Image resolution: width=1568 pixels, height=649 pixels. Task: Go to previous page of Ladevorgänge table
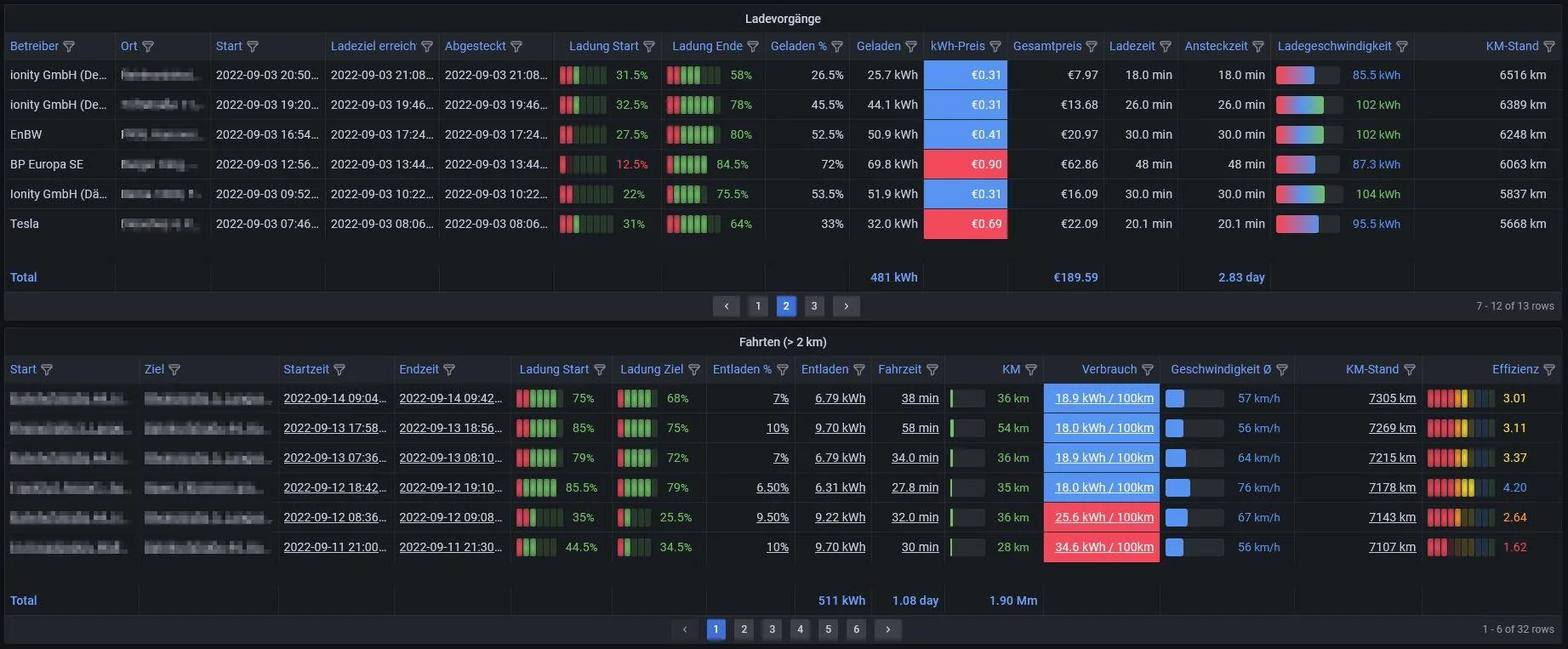(726, 306)
